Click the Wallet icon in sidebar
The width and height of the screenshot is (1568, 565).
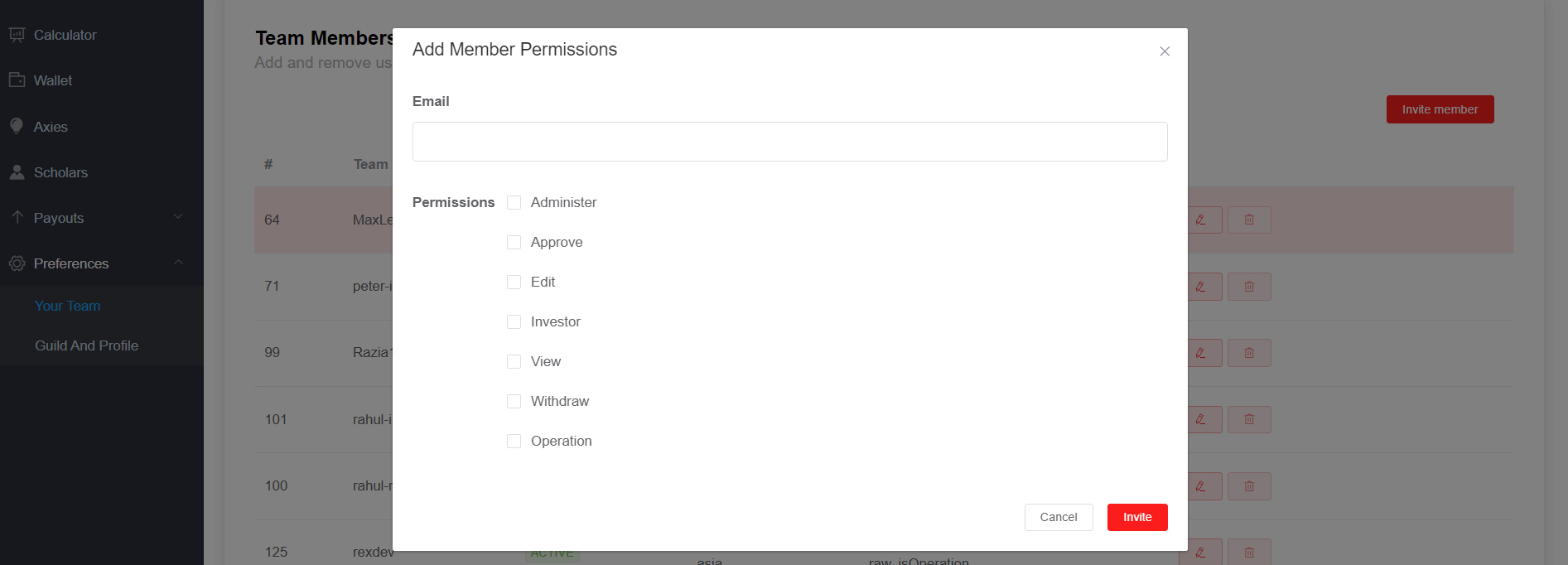17,80
